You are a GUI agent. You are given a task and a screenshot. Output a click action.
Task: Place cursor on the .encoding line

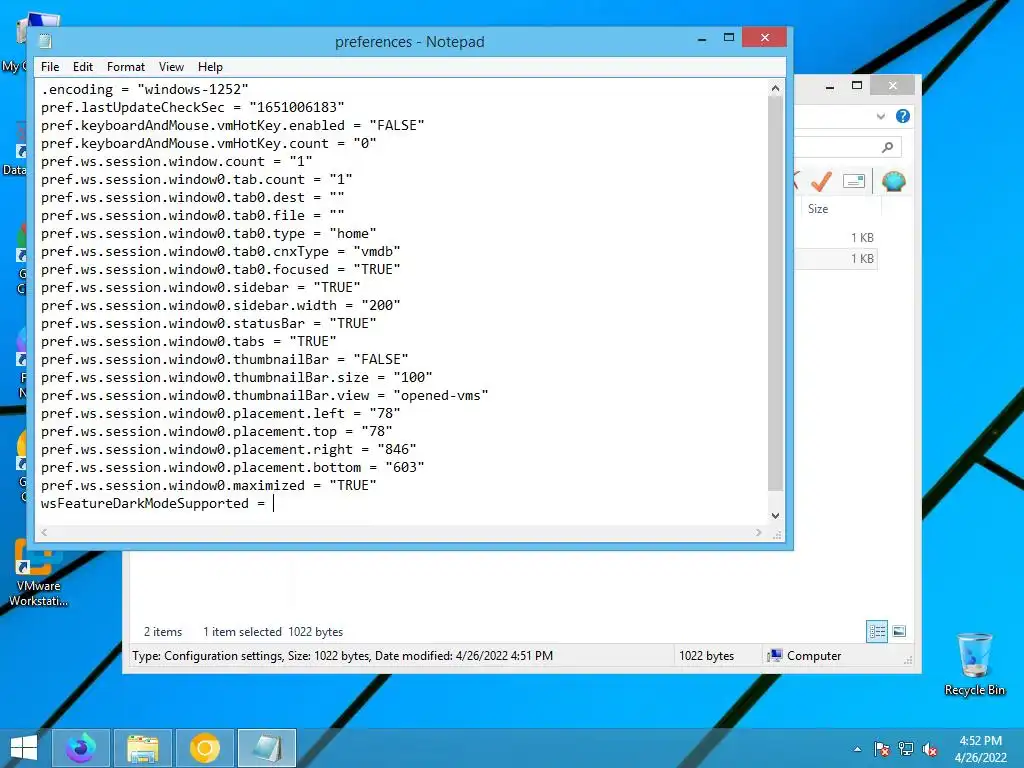tap(144, 89)
